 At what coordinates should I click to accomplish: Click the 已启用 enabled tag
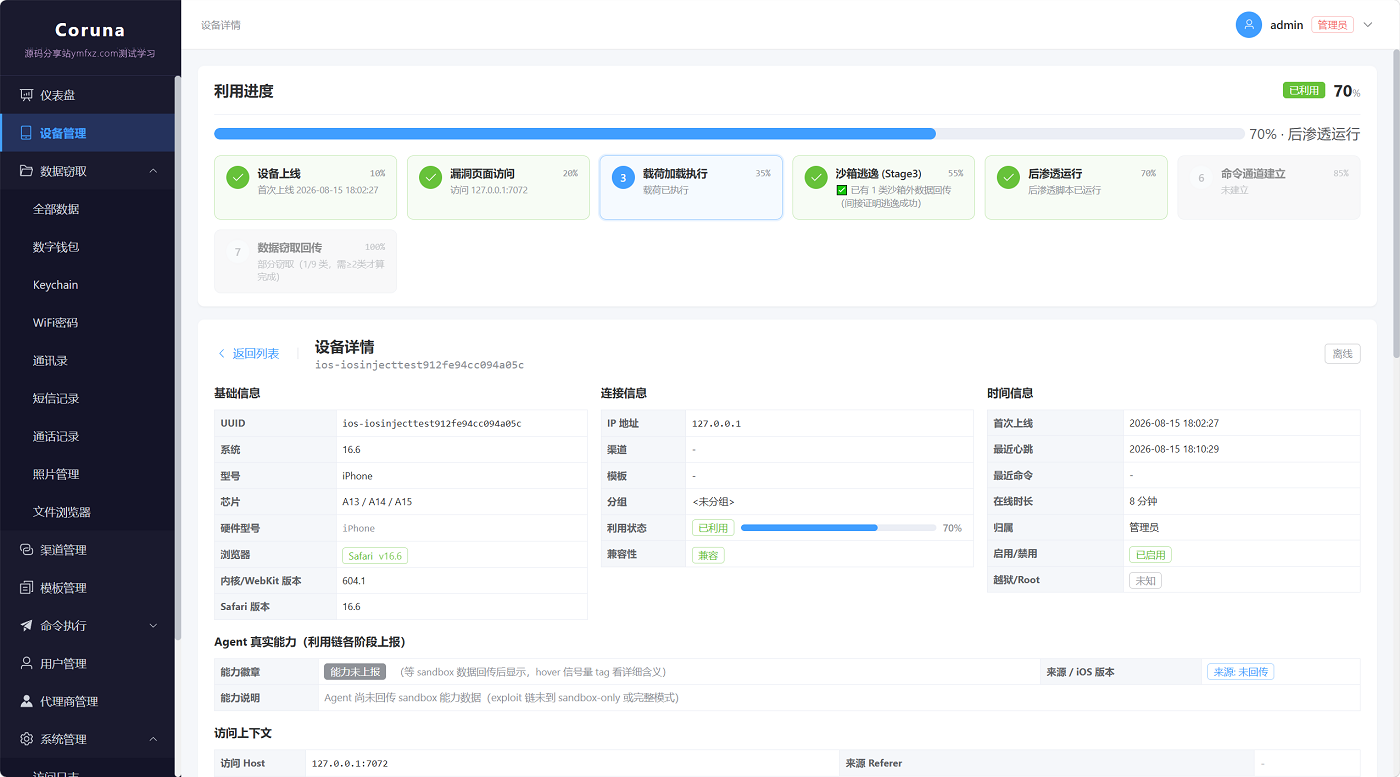(1150, 555)
